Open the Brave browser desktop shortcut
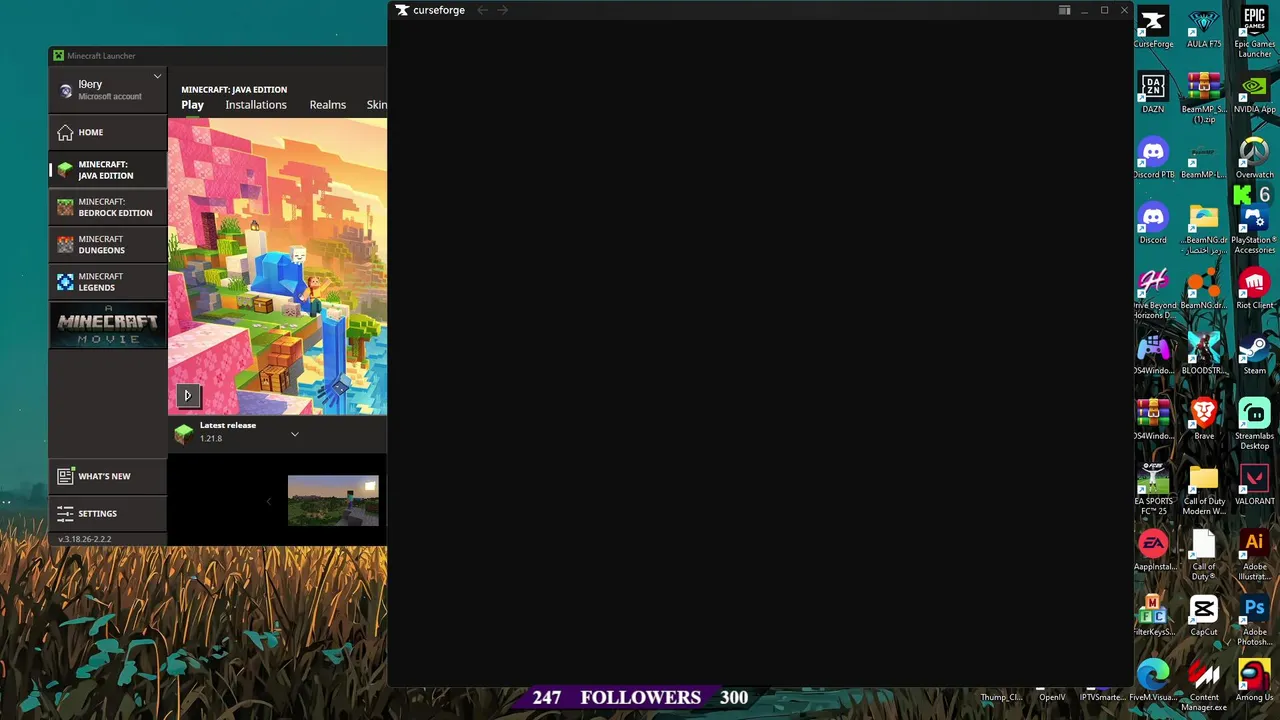 tap(1204, 420)
